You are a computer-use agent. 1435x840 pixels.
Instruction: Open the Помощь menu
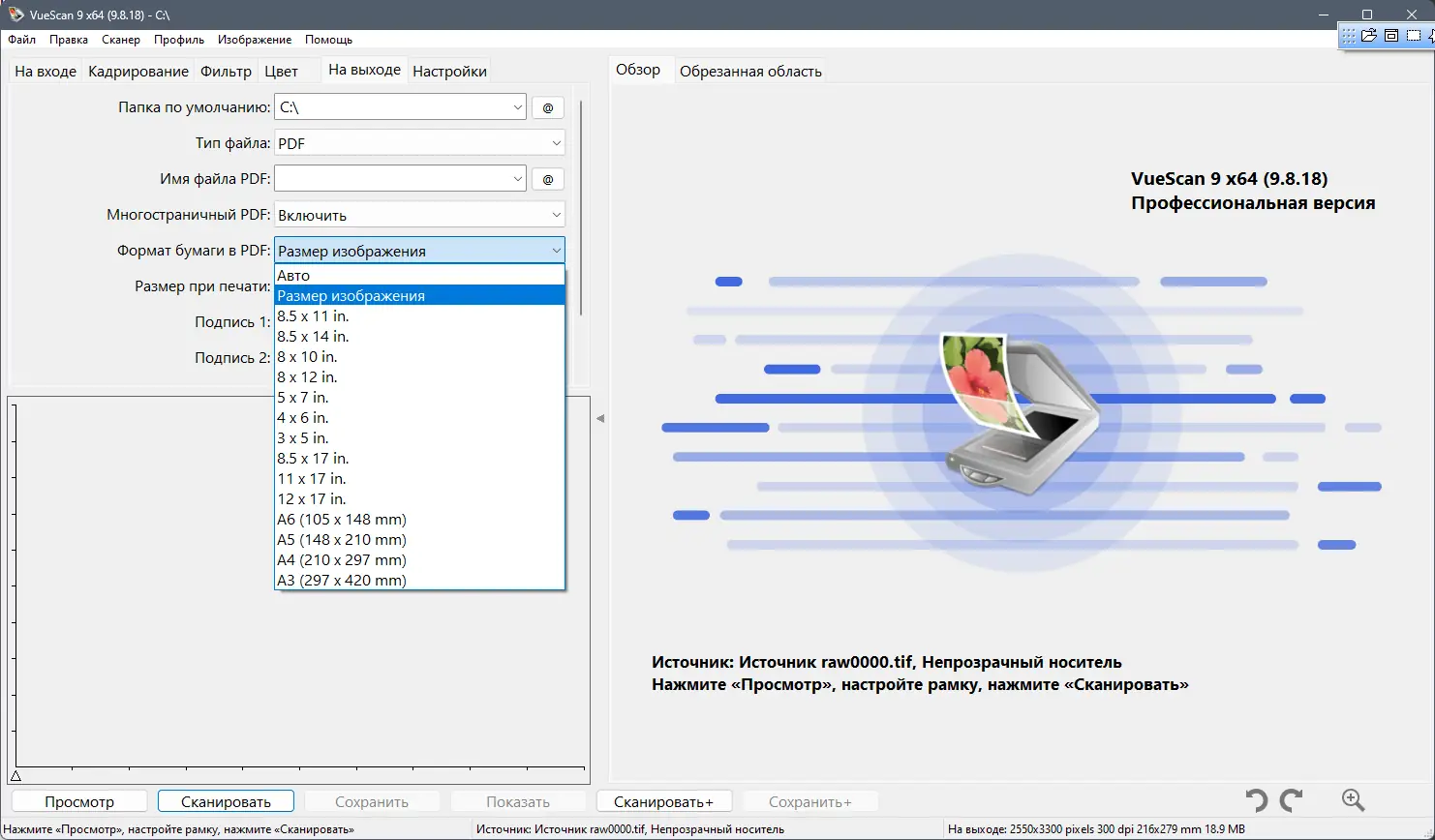pos(328,40)
